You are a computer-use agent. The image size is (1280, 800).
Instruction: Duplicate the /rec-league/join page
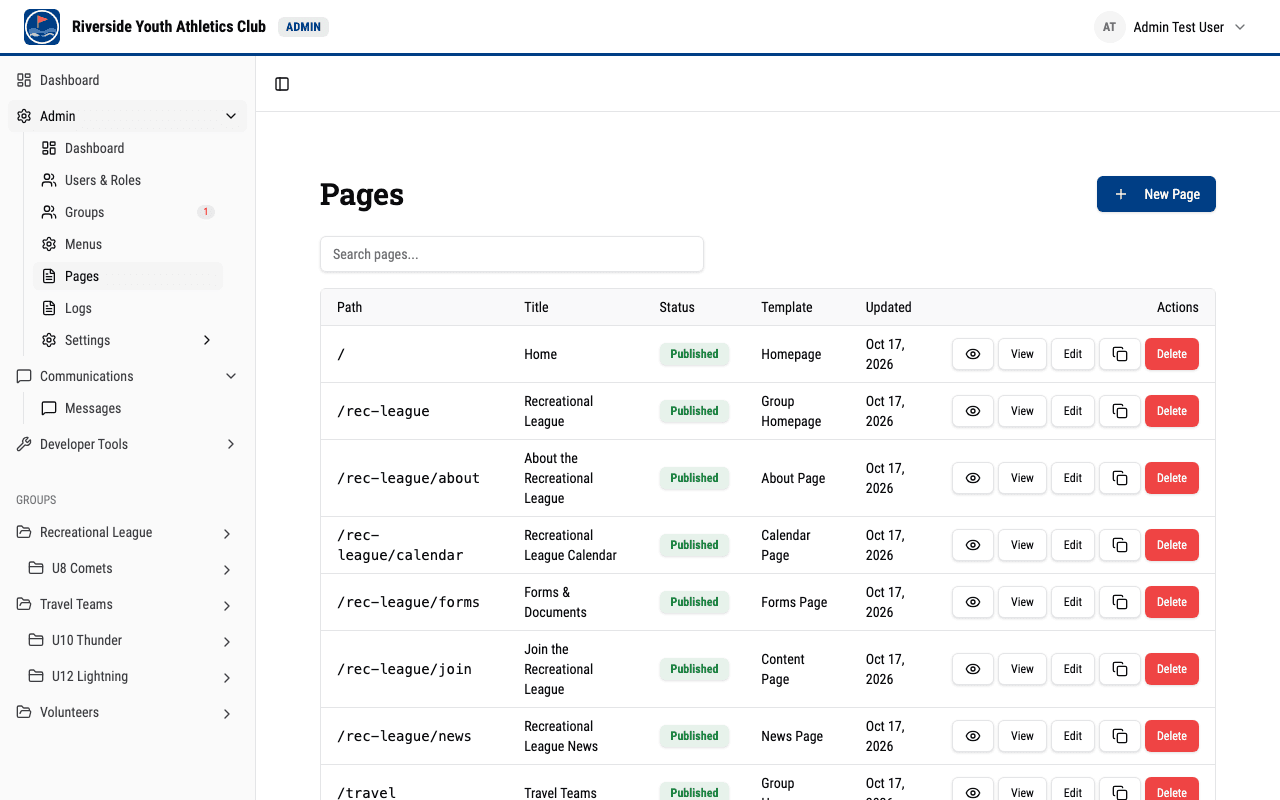click(x=1120, y=669)
